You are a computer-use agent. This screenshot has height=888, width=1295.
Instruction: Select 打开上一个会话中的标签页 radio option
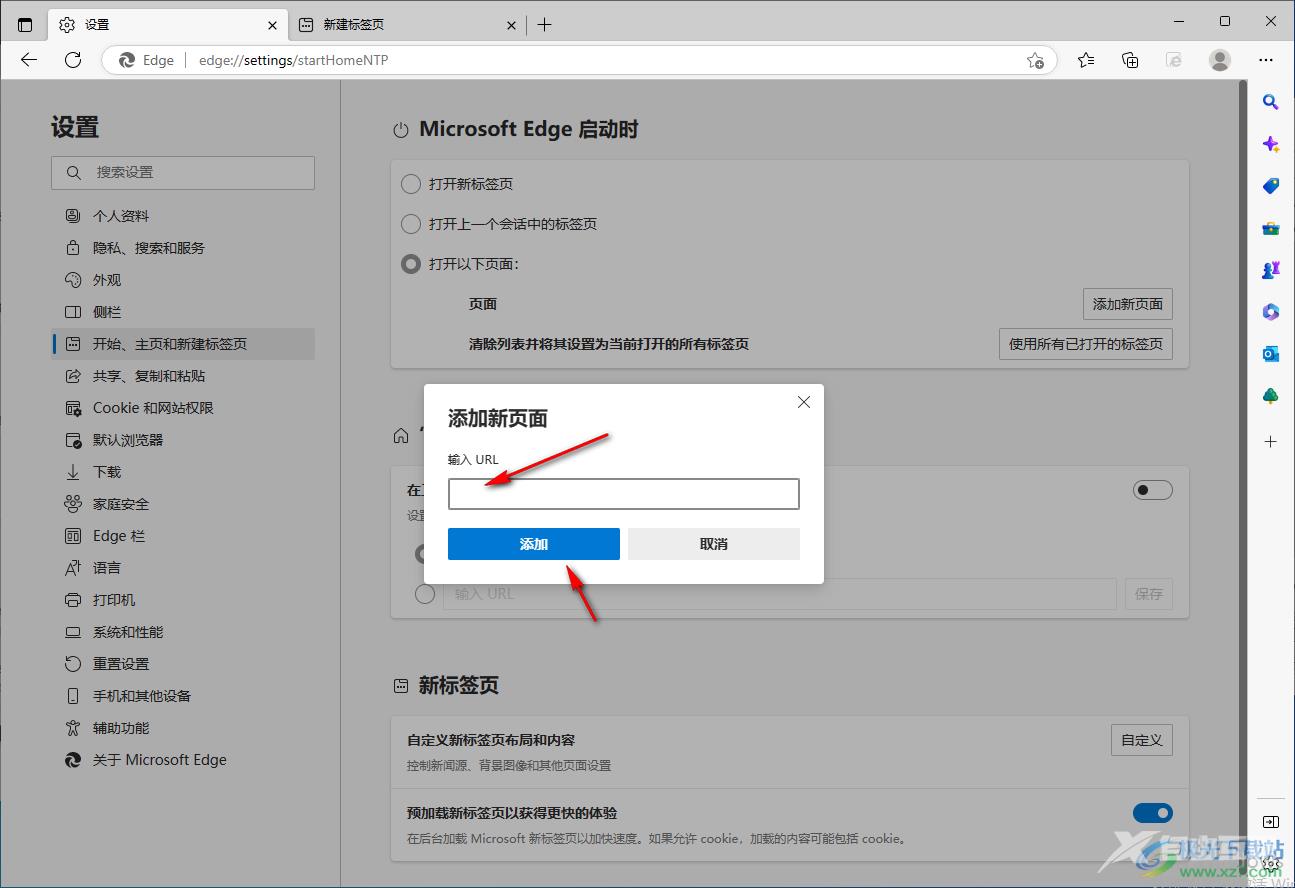tap(410, 224)
